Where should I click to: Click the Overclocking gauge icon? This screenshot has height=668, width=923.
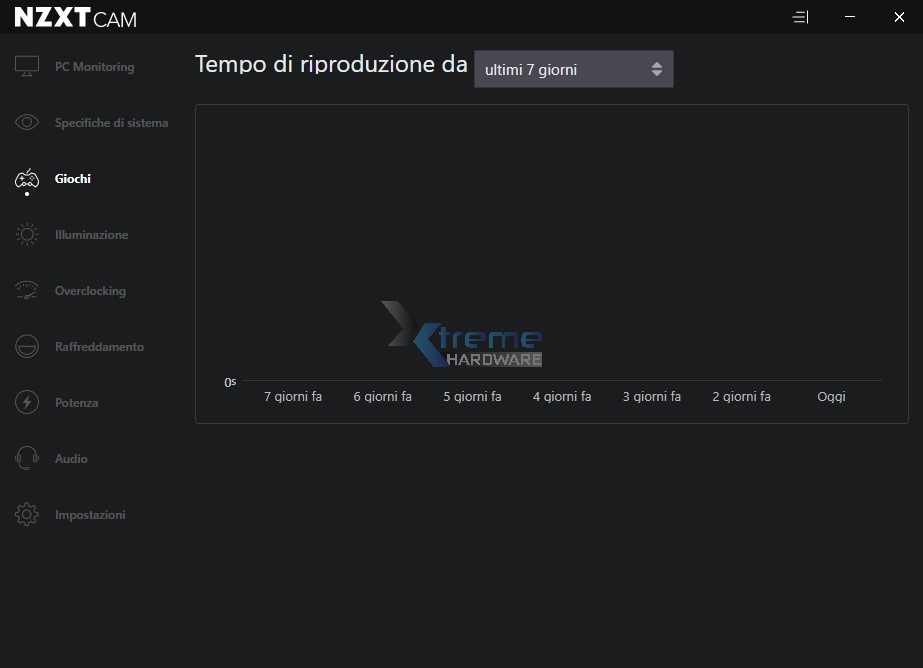[27, 291]
